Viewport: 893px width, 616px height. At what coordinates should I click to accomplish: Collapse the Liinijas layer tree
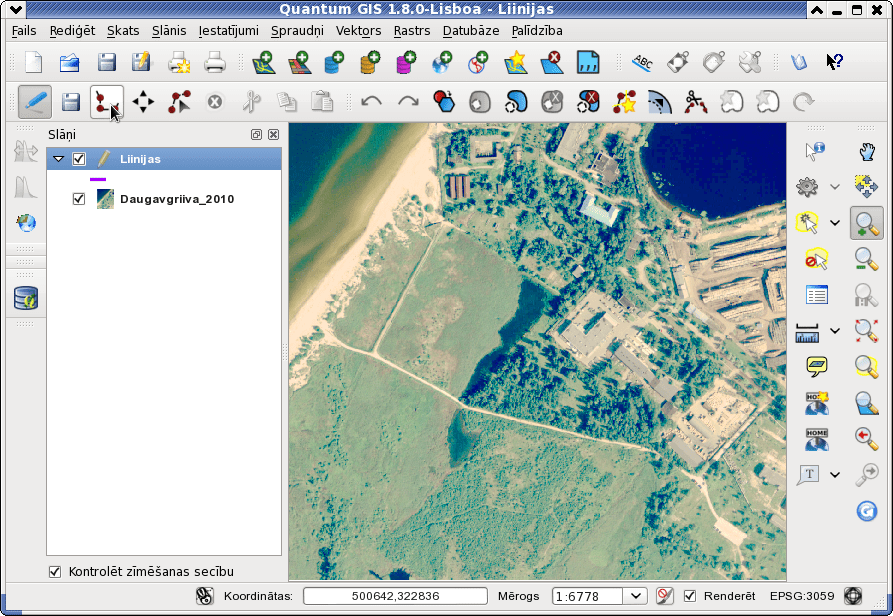pyautogui.click(x=58, y=159)
